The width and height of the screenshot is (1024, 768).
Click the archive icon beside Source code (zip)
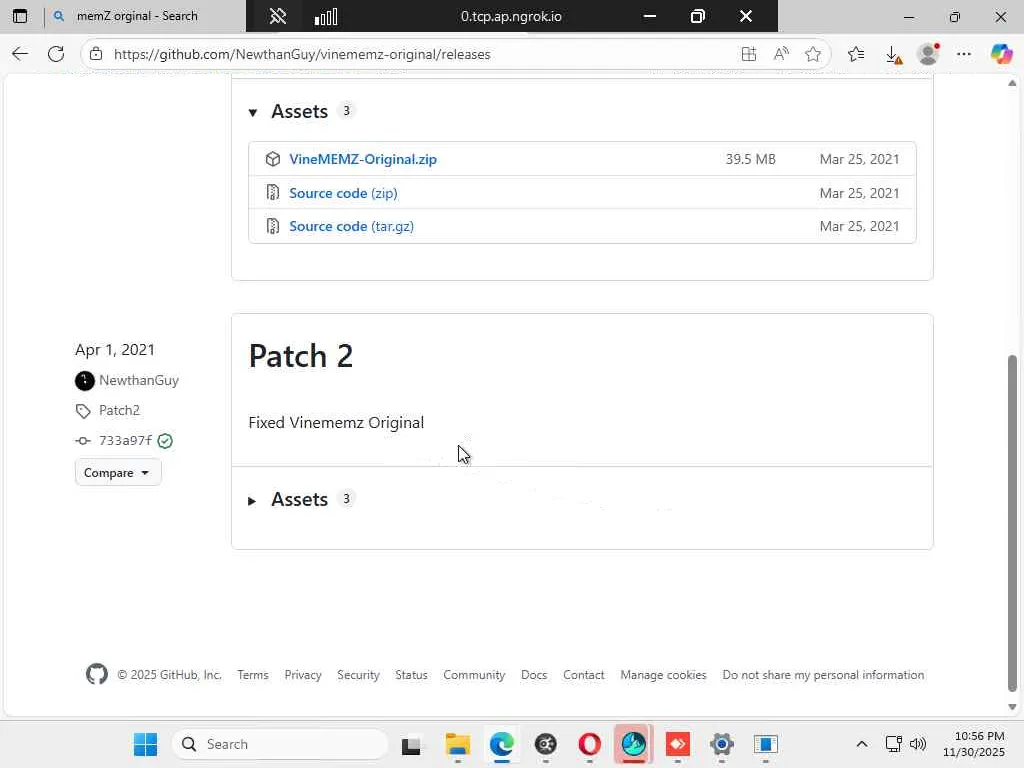(x=273, y=193)
